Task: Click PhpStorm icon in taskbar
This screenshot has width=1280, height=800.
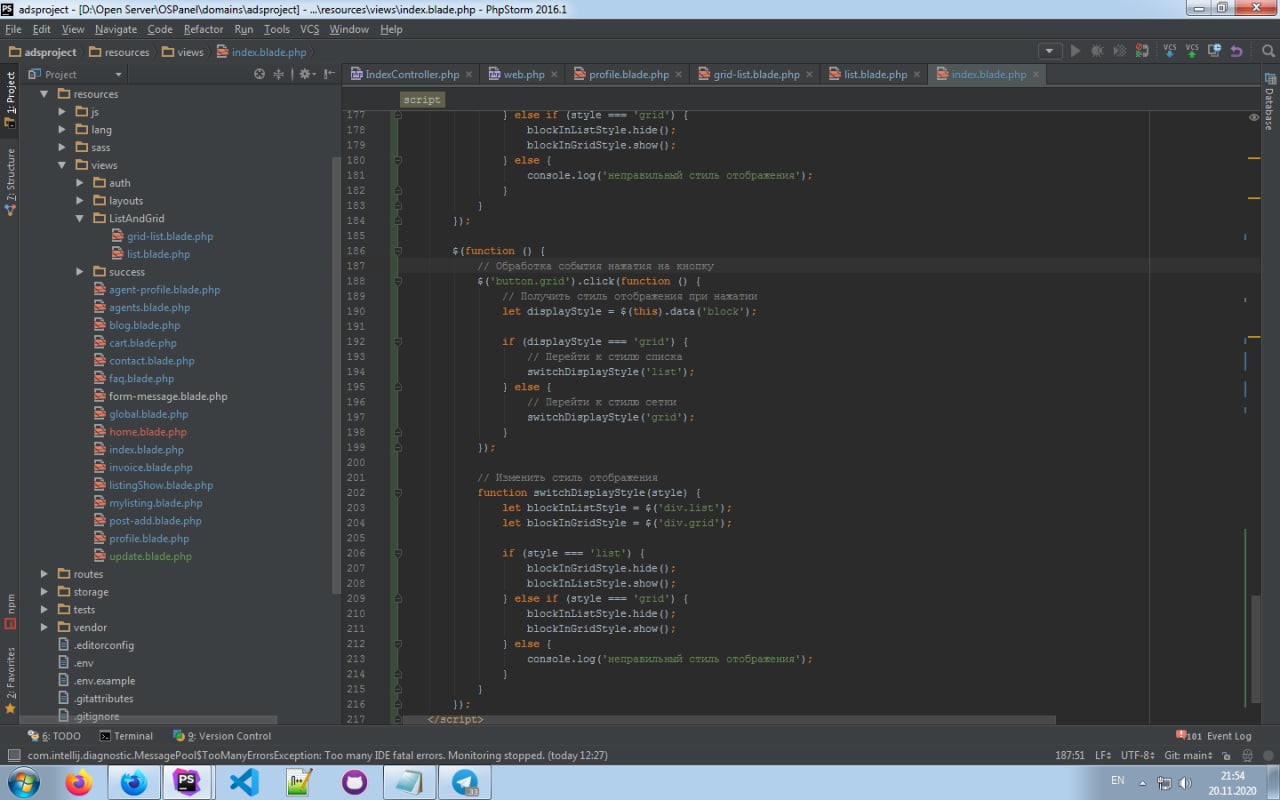Action: [x=189, y=782]
